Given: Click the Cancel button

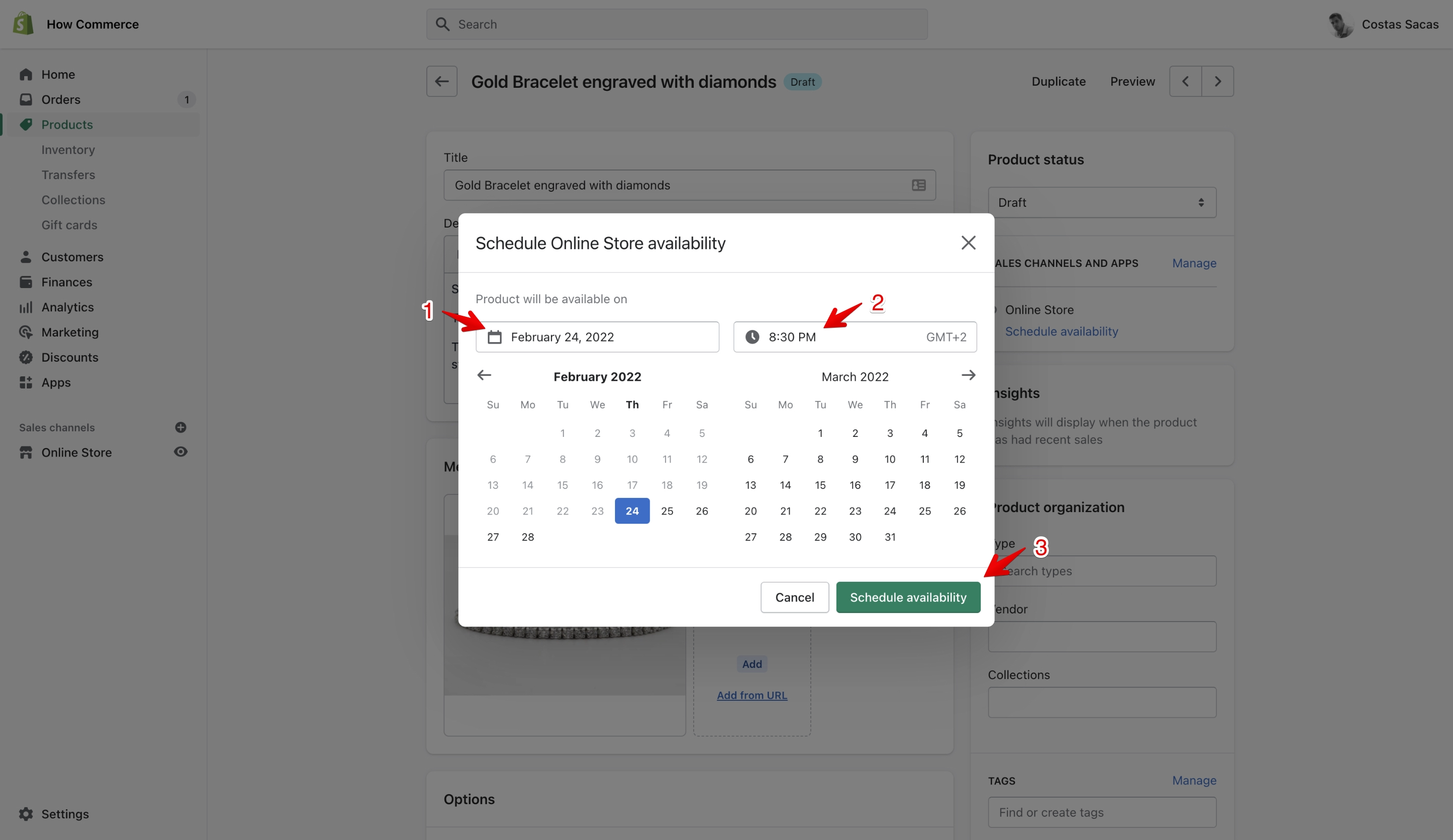Looking at the screenshot, I should point(795,597).
